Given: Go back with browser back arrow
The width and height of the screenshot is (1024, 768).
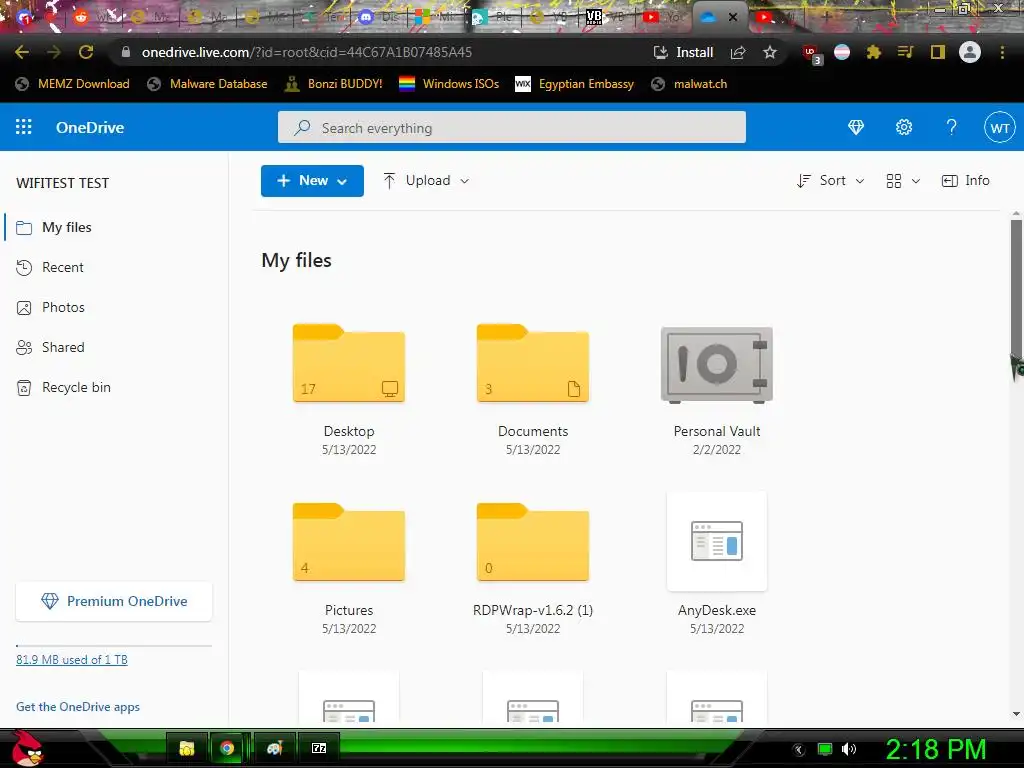Looking at the screenshot, I should tap(22, 52).
